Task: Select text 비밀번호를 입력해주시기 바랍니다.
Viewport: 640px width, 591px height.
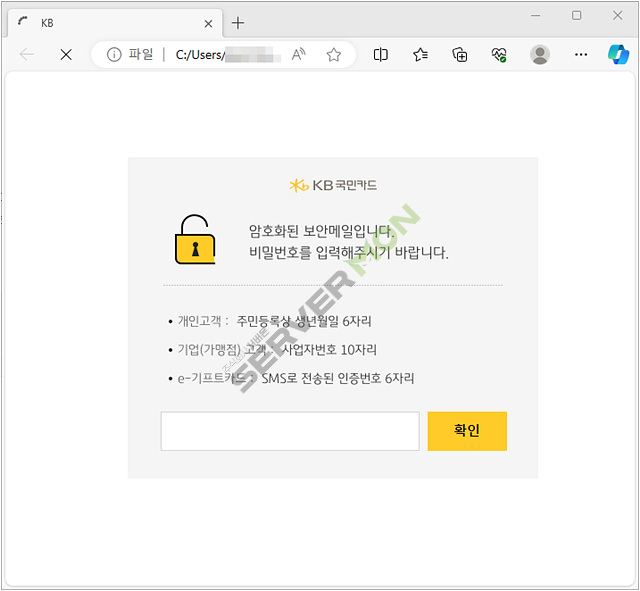Action: (349, 252)
